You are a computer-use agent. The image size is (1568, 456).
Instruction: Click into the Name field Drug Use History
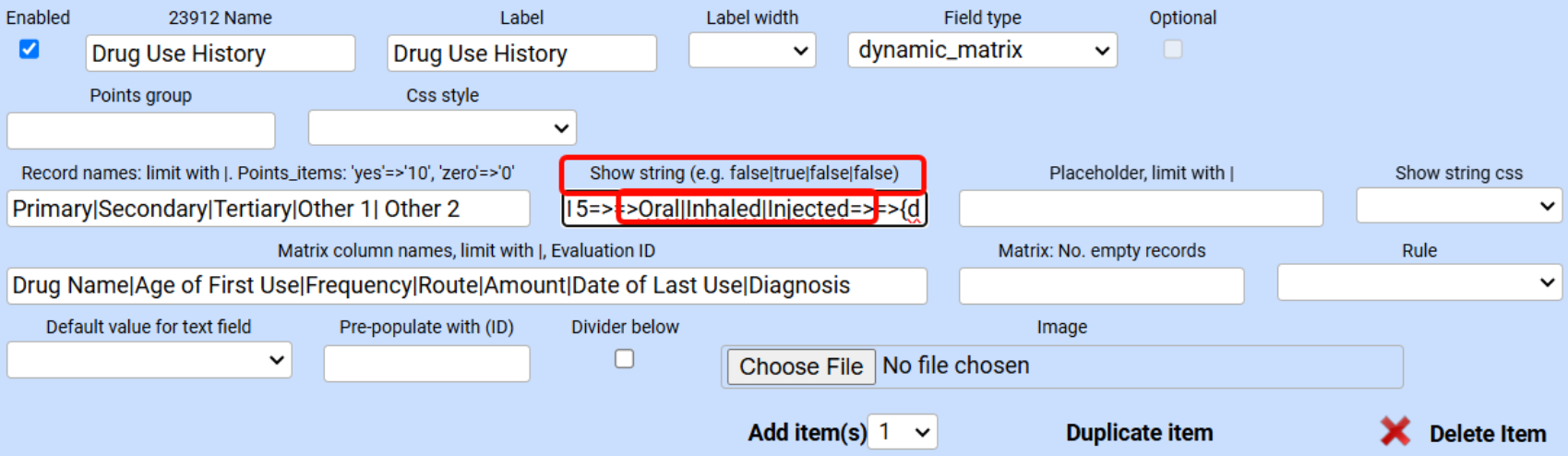[x=221, y=54]
